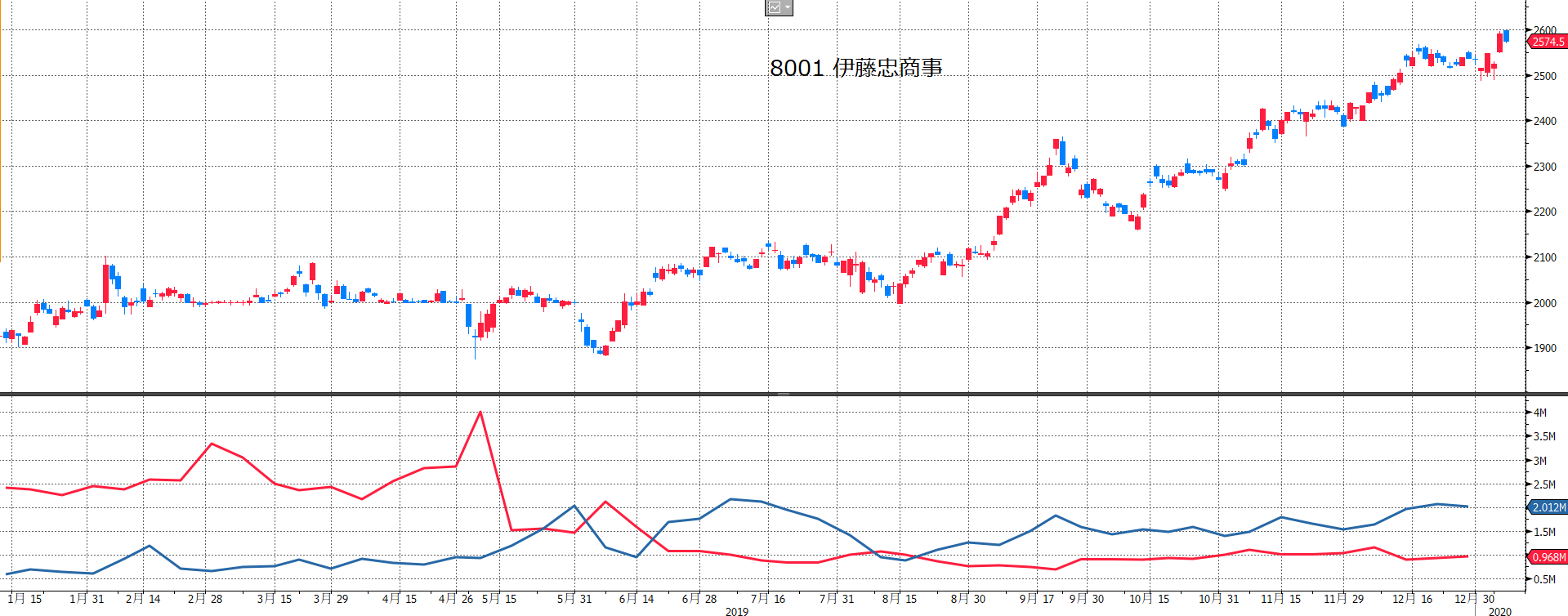Image resolution: width=1568 pixels, height=616 pixels.
Task: Click the panel divider between price and volume
Action: click(783, 394)
